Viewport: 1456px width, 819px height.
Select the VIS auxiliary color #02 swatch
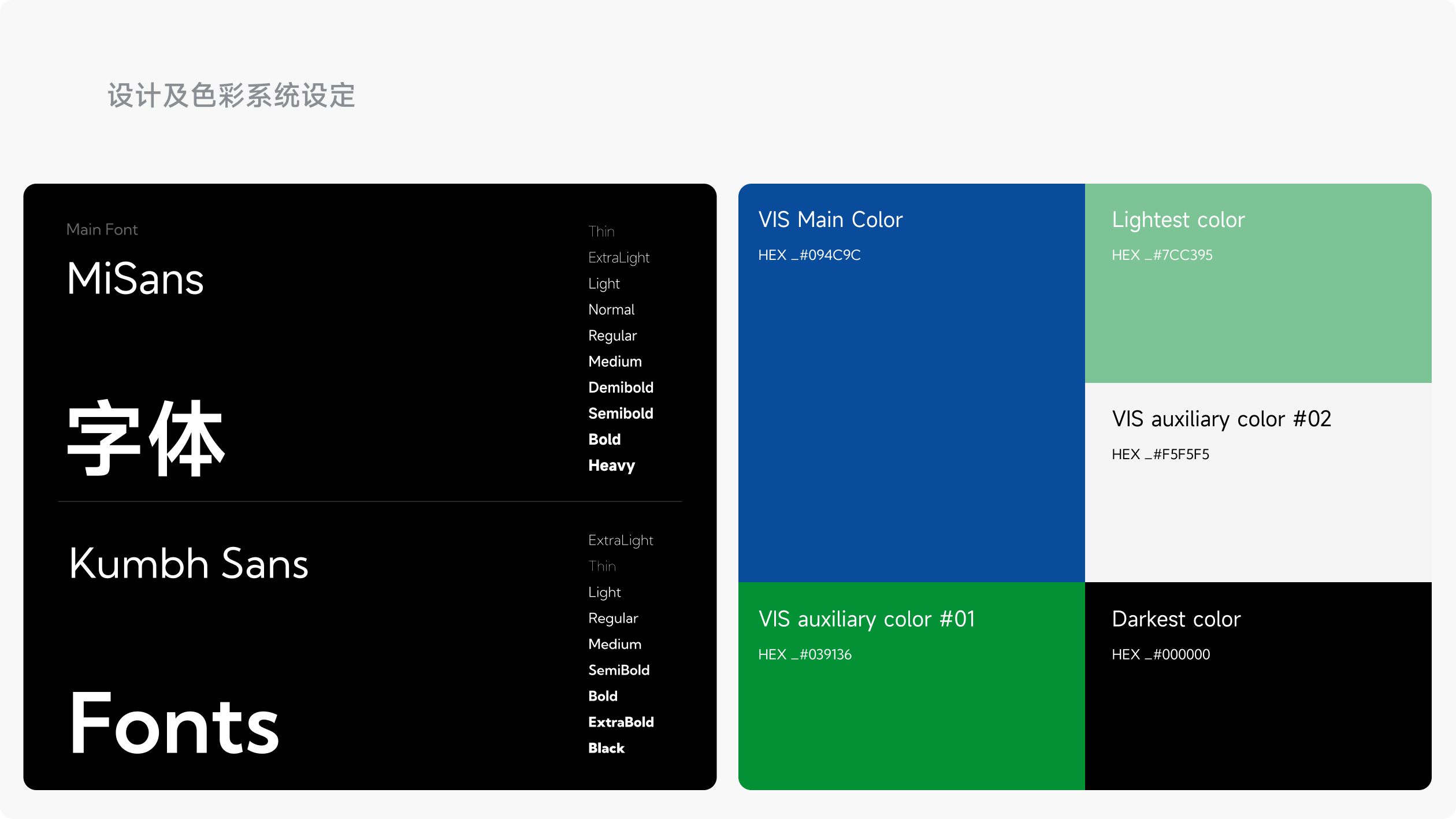[x=1258, y=520]
